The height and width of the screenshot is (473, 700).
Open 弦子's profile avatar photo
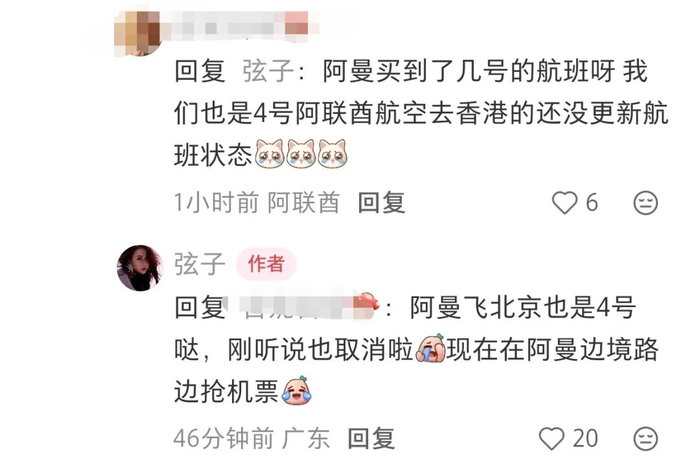(x=140, y=268)
